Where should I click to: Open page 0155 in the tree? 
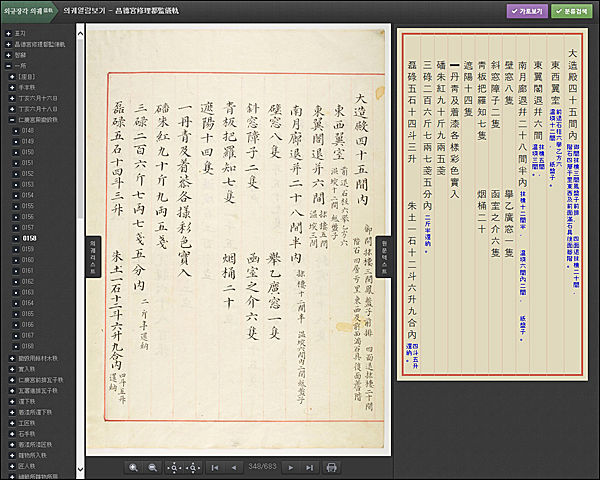(x=28, y=206)
